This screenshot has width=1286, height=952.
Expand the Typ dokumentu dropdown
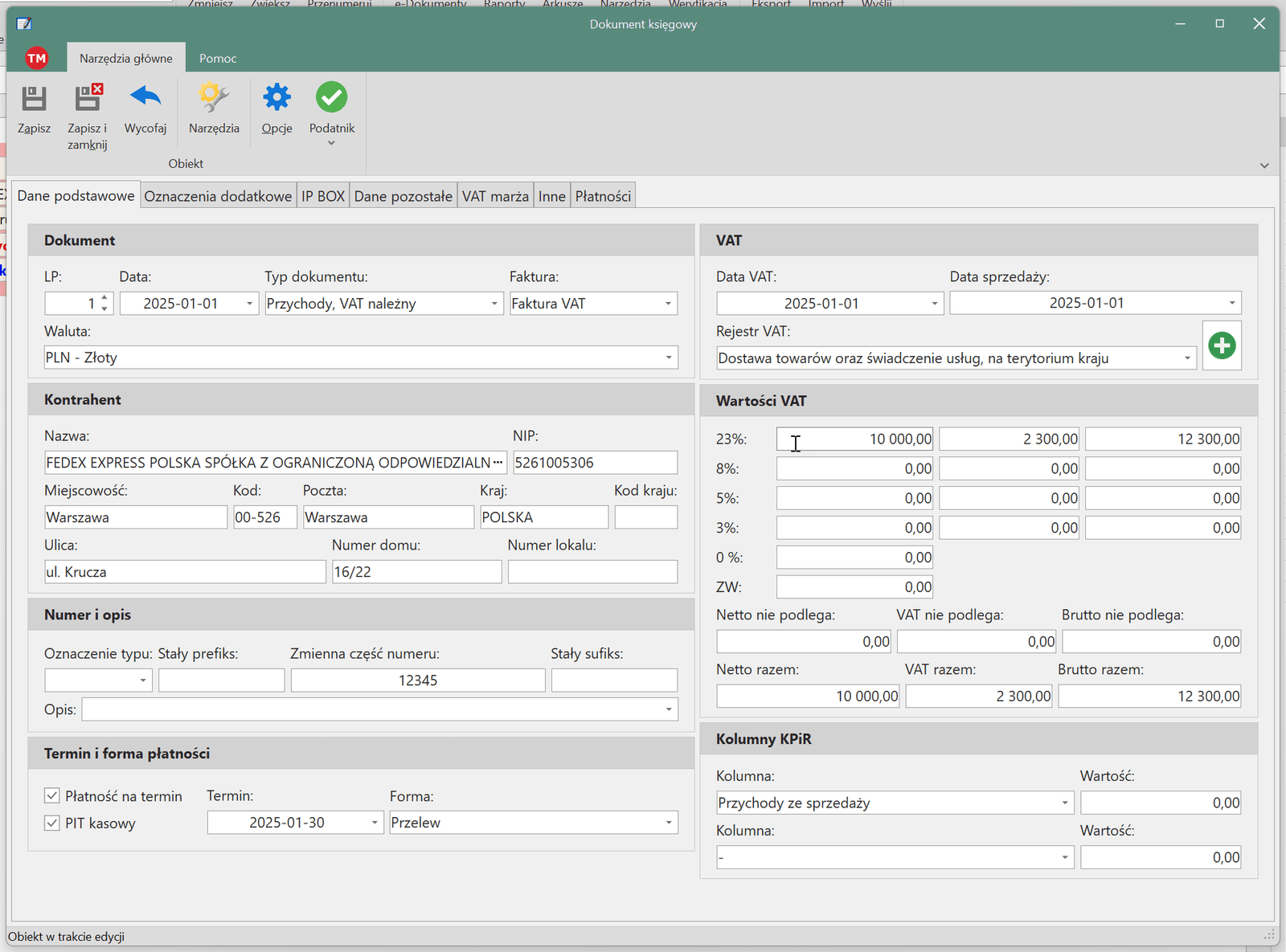(x=494, y=304)
